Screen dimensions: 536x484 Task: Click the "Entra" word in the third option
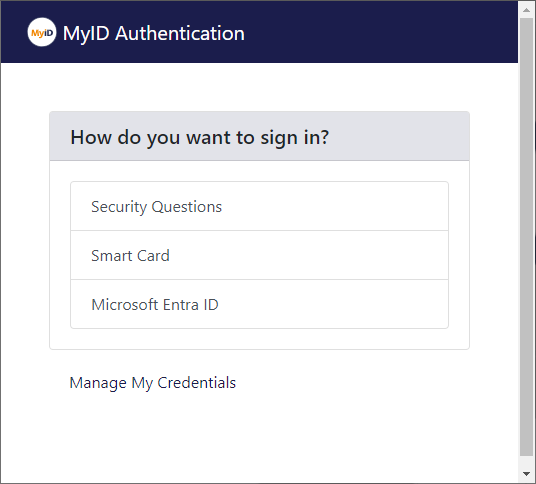coord(181,305)
